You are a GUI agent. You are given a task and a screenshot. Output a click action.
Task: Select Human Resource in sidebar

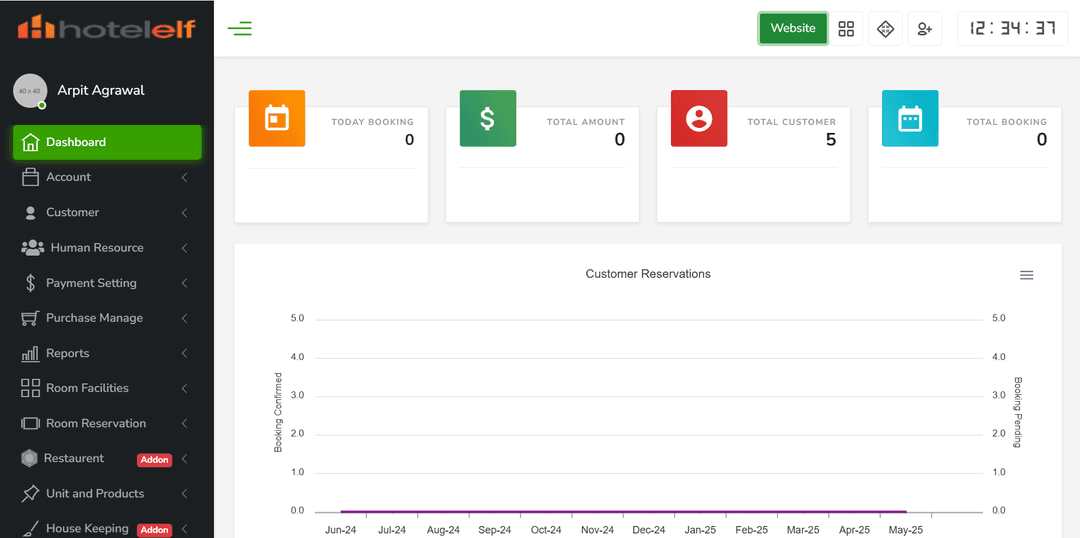tap(107, 248)
